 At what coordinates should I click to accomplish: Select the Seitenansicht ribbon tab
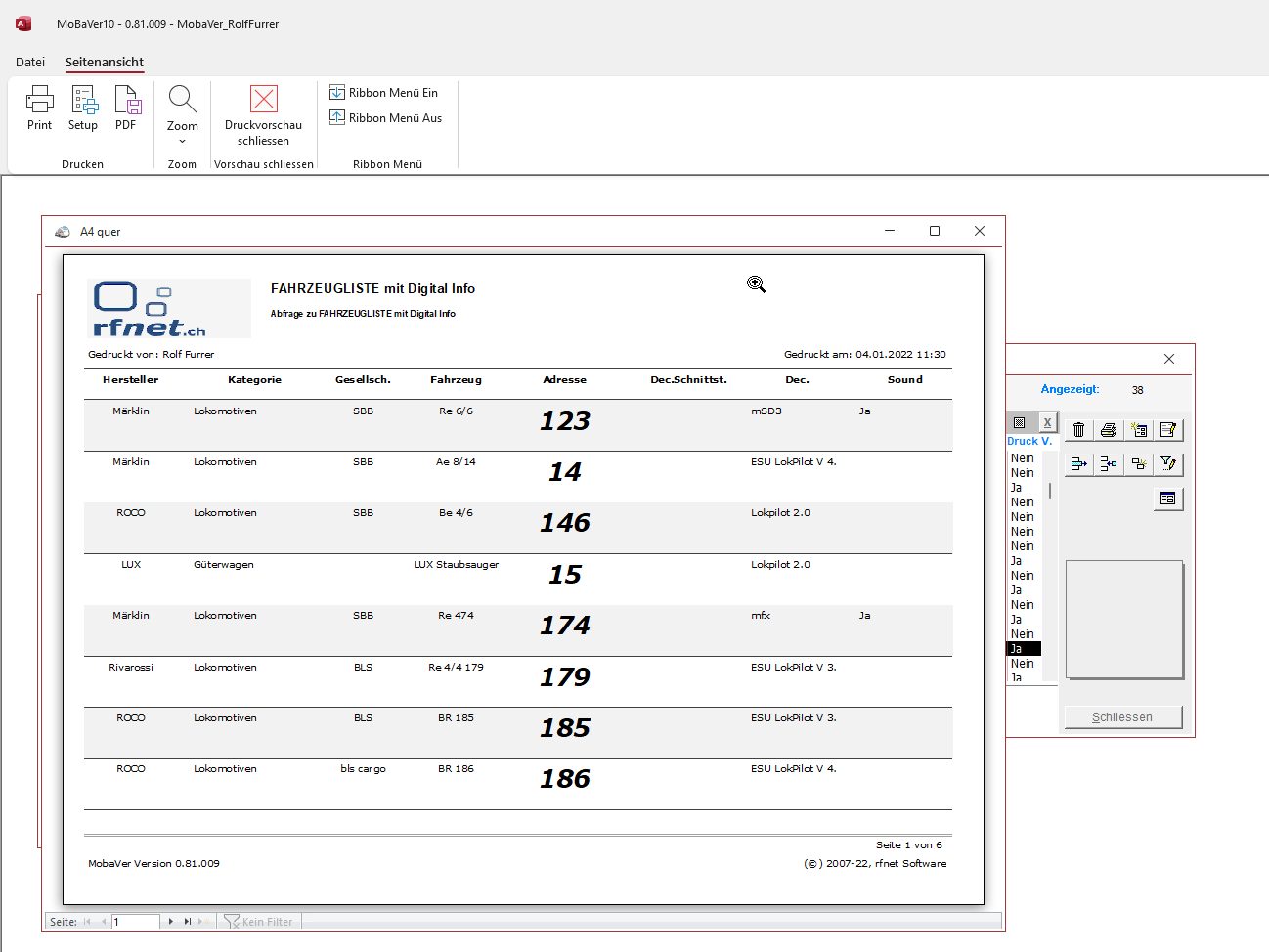(x=105, y=62)
